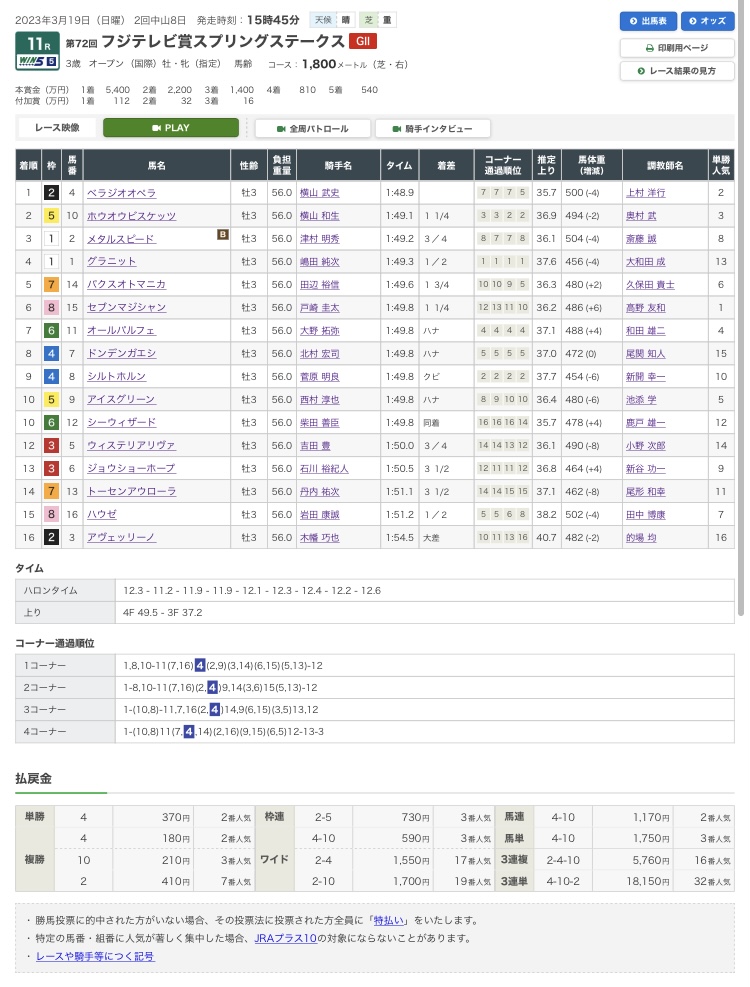The height and width of the screenshot is (987, 750).
Task: Open trainer 小野 次郎 link
Action: point(646,446)
